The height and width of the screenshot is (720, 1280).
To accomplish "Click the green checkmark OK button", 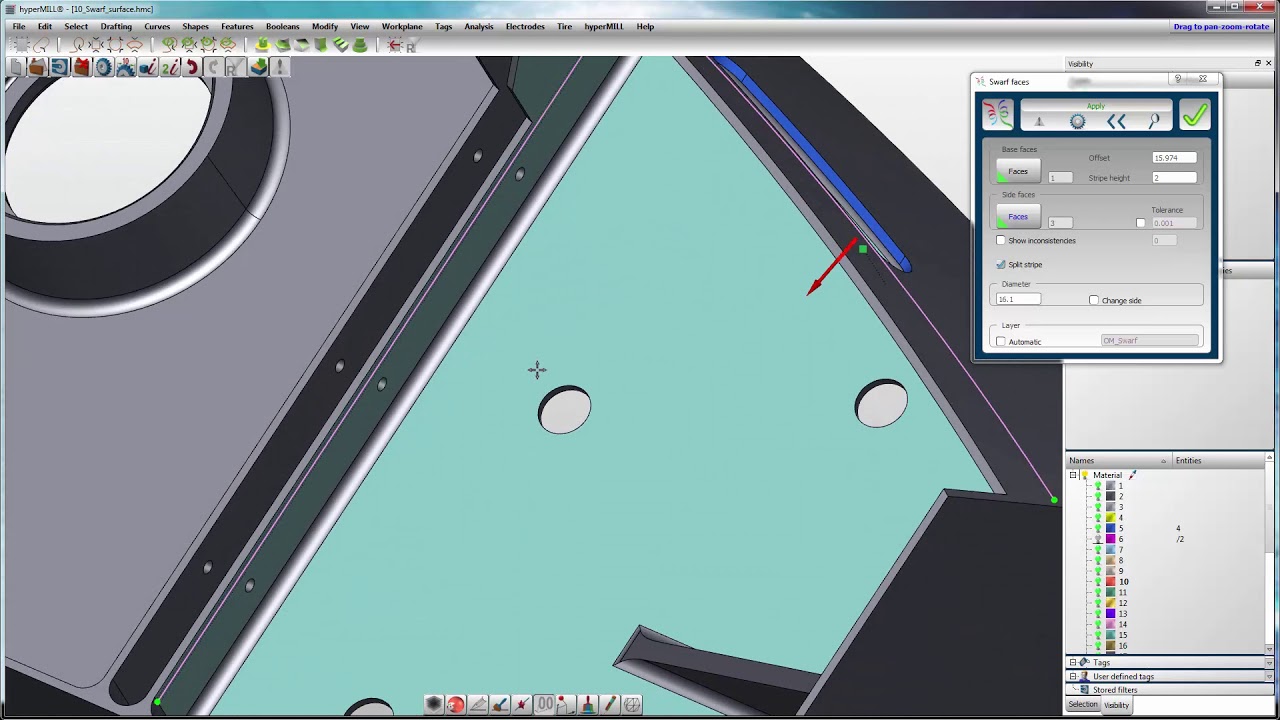I will pos(1194,116).
